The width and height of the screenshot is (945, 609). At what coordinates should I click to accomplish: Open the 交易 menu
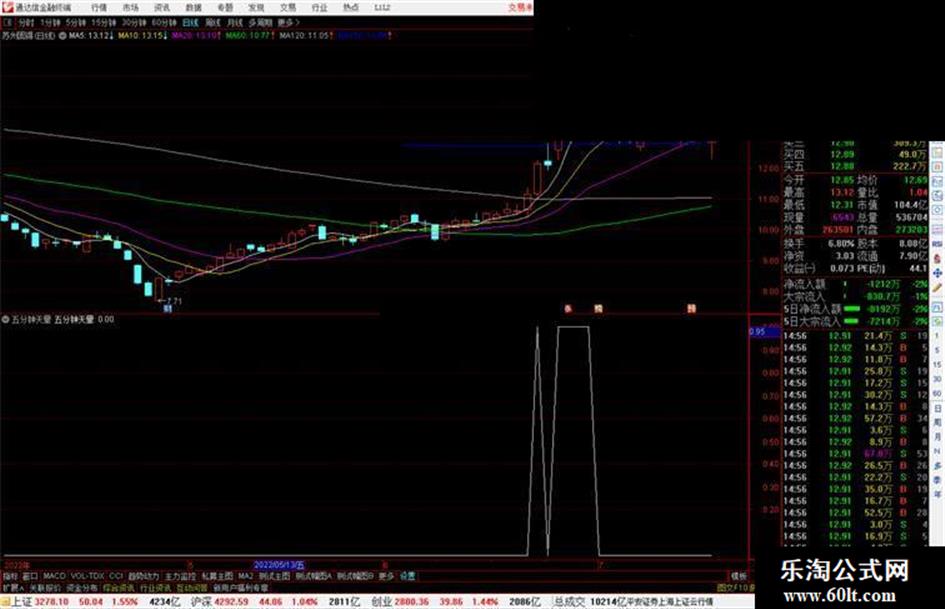point(288,8)
